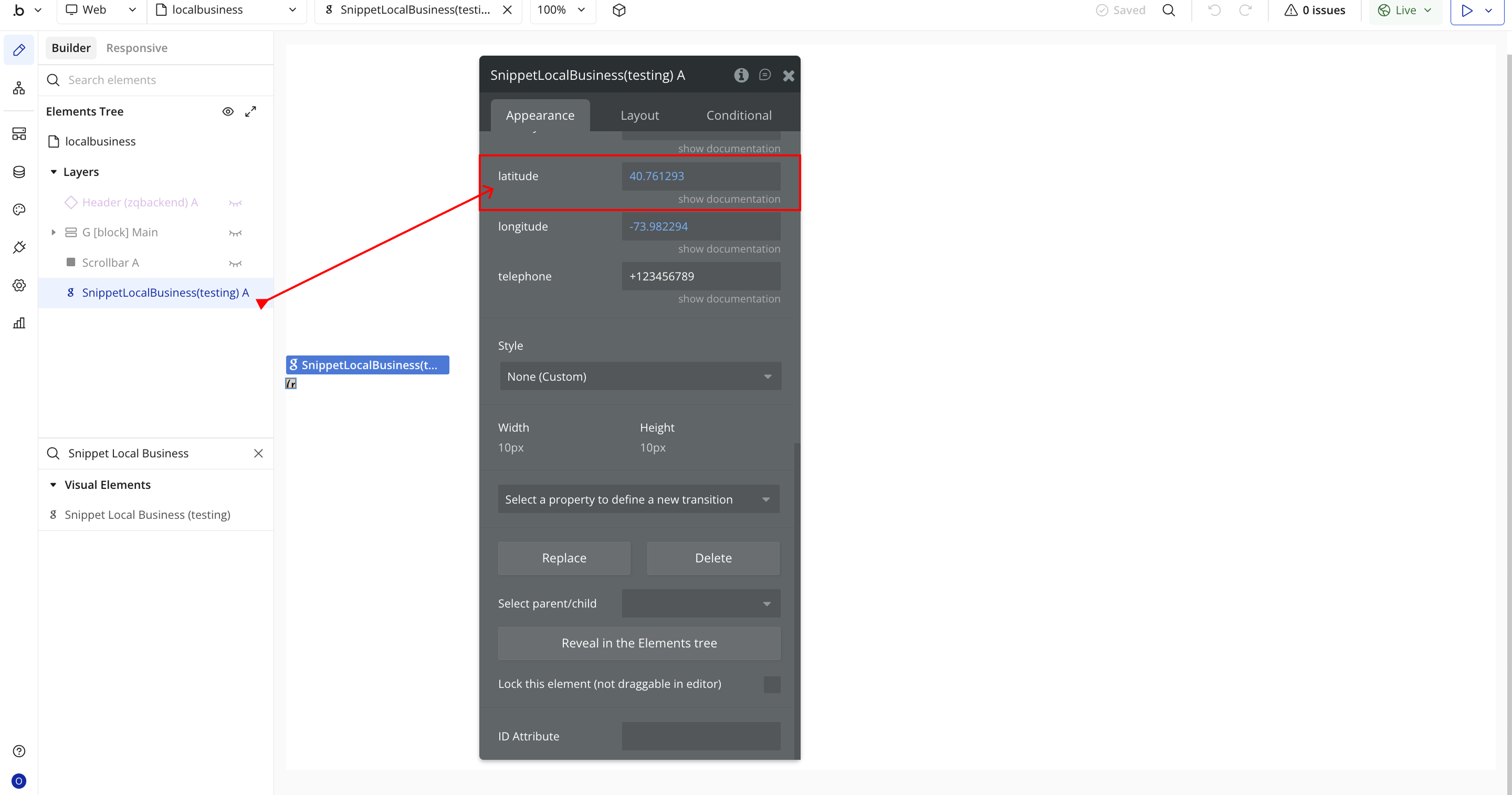The image size is (1512, 795).
Task: Open the Select parent/child dropdown
Action: [x=701, y=603]
